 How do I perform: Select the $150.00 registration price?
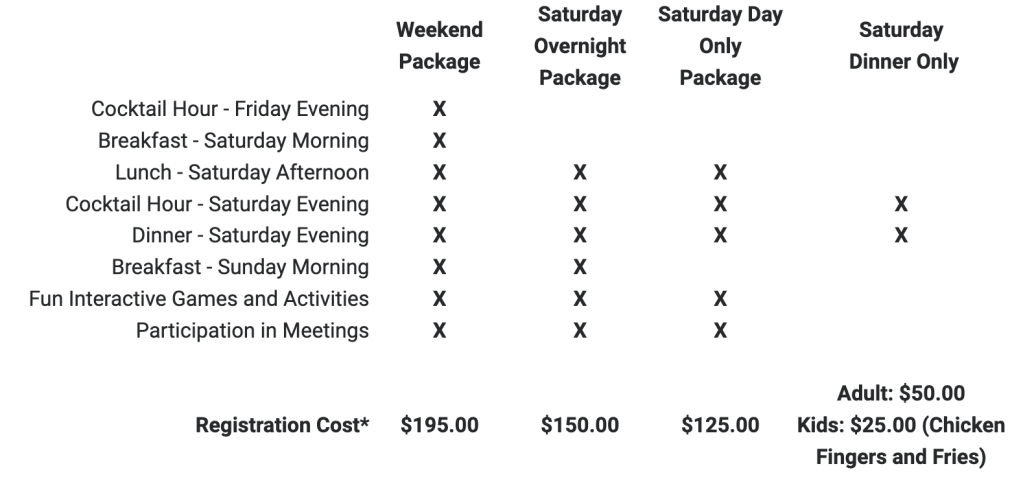pyautogui.click(x=579, y=425)
